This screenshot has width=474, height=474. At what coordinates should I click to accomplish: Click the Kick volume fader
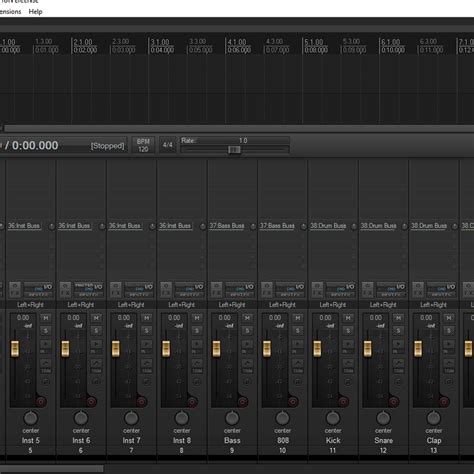[x=317, y=349]
